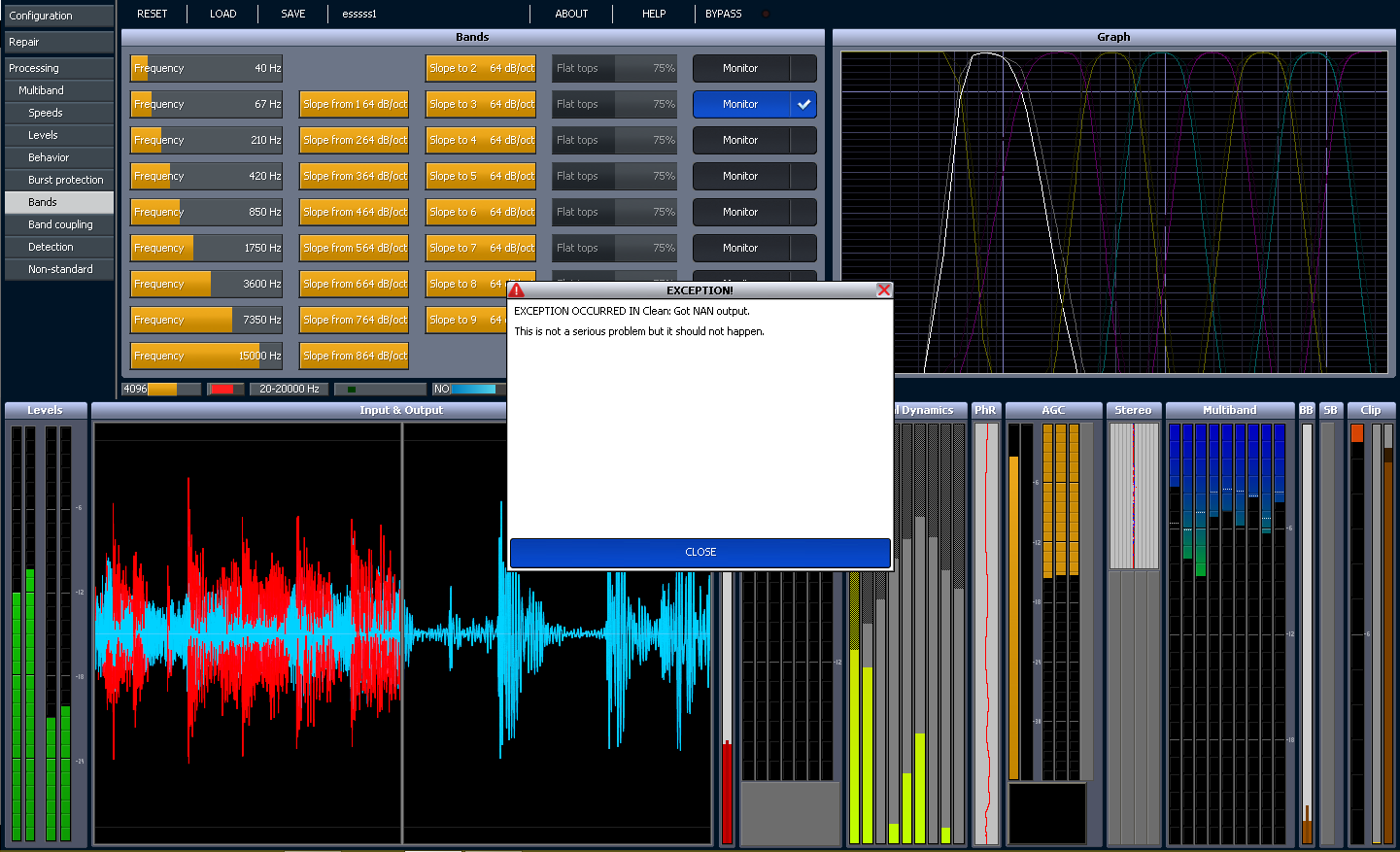Viewport: 1400px width, 852px height.
Task: Adjust Slope to 2 slider
Action: (x=480, y=68)
